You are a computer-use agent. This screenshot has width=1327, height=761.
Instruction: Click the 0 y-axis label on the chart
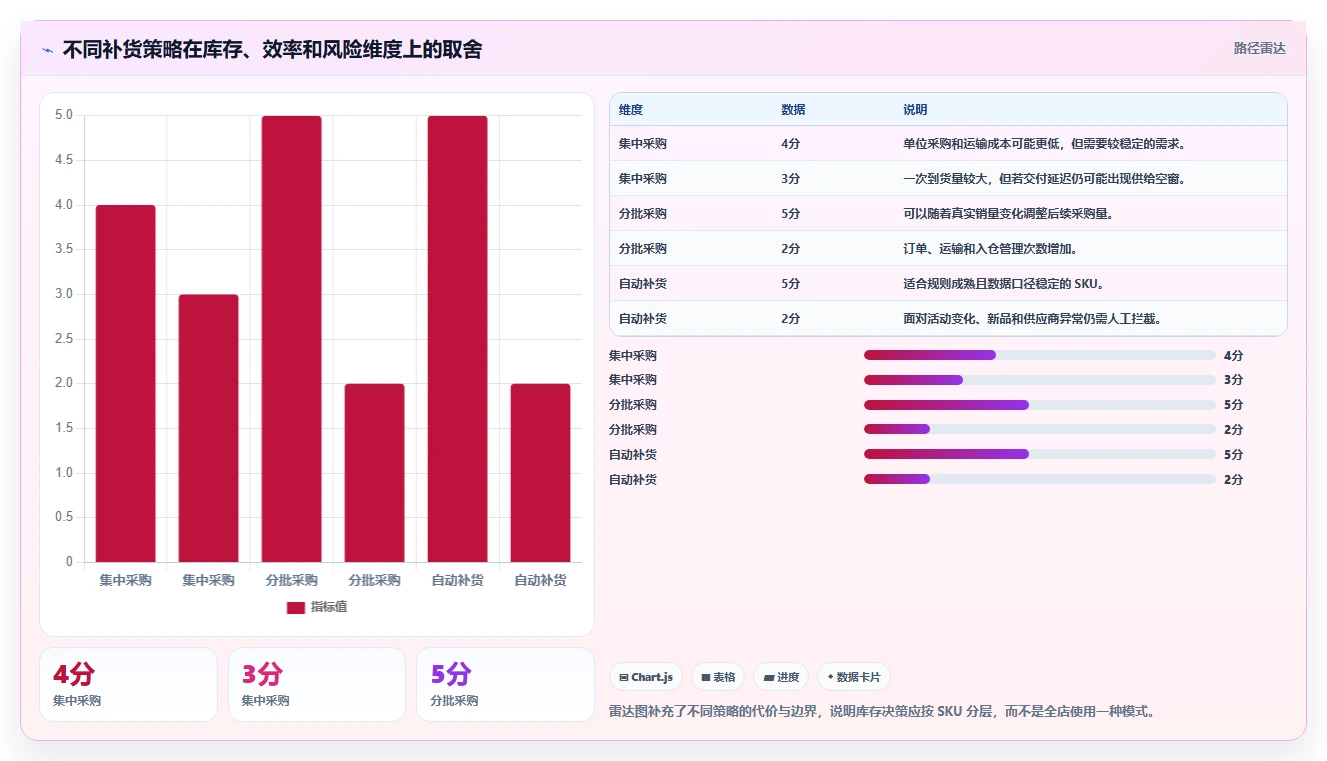70,562
